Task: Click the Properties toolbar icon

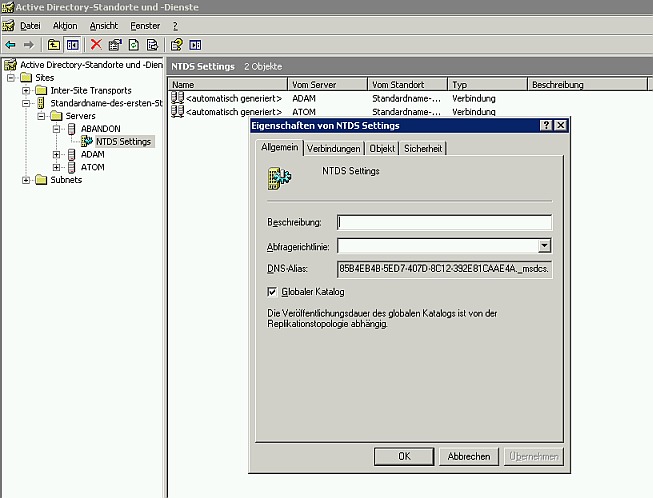Action: click(x=115, y=45)
